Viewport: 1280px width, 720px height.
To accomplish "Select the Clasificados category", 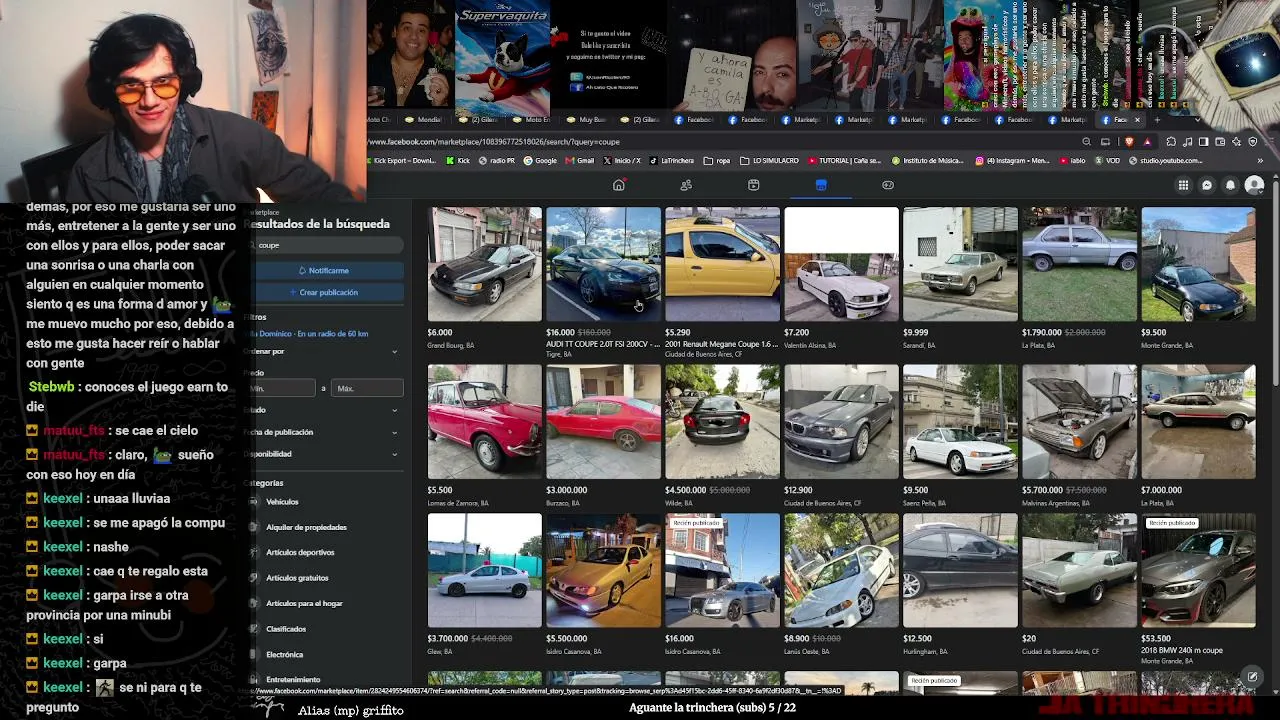I will click(286, 629).
